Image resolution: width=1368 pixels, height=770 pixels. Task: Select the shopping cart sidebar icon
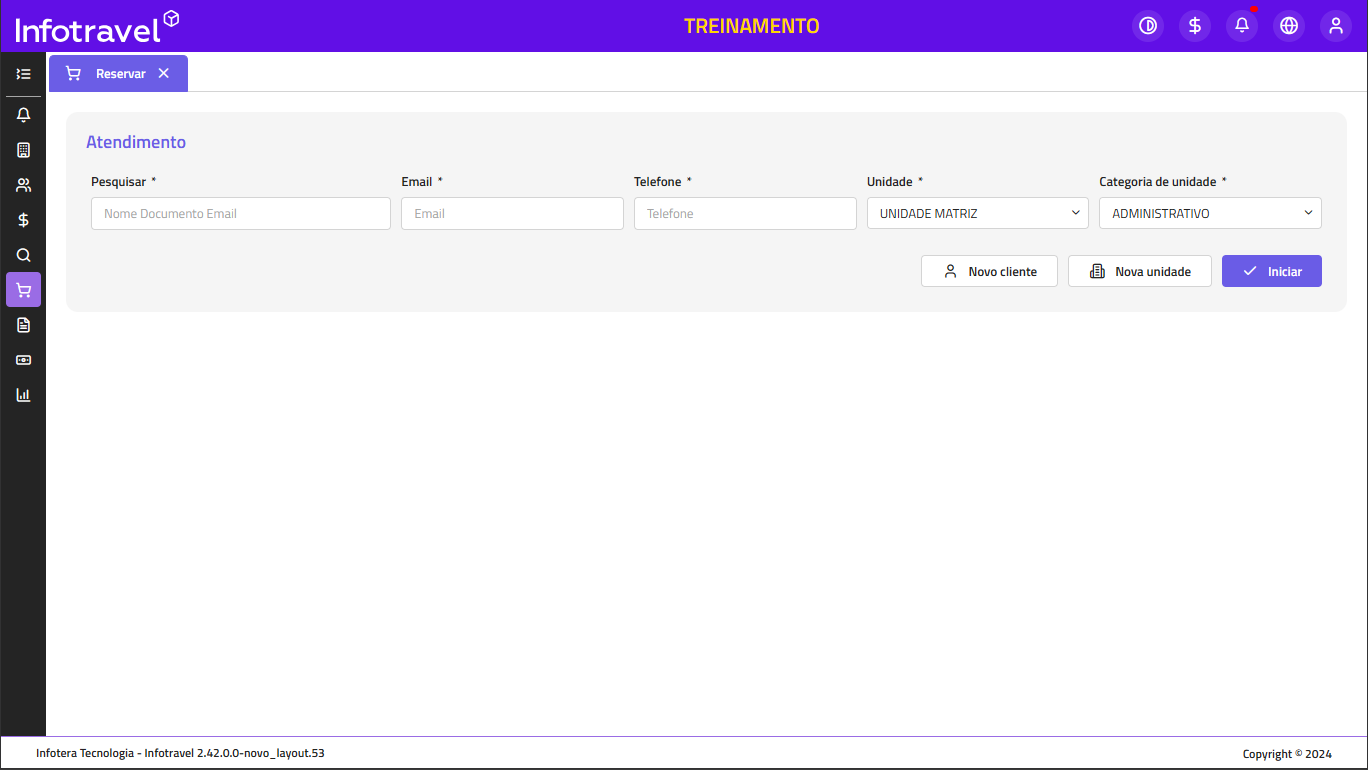coord(24,290)
